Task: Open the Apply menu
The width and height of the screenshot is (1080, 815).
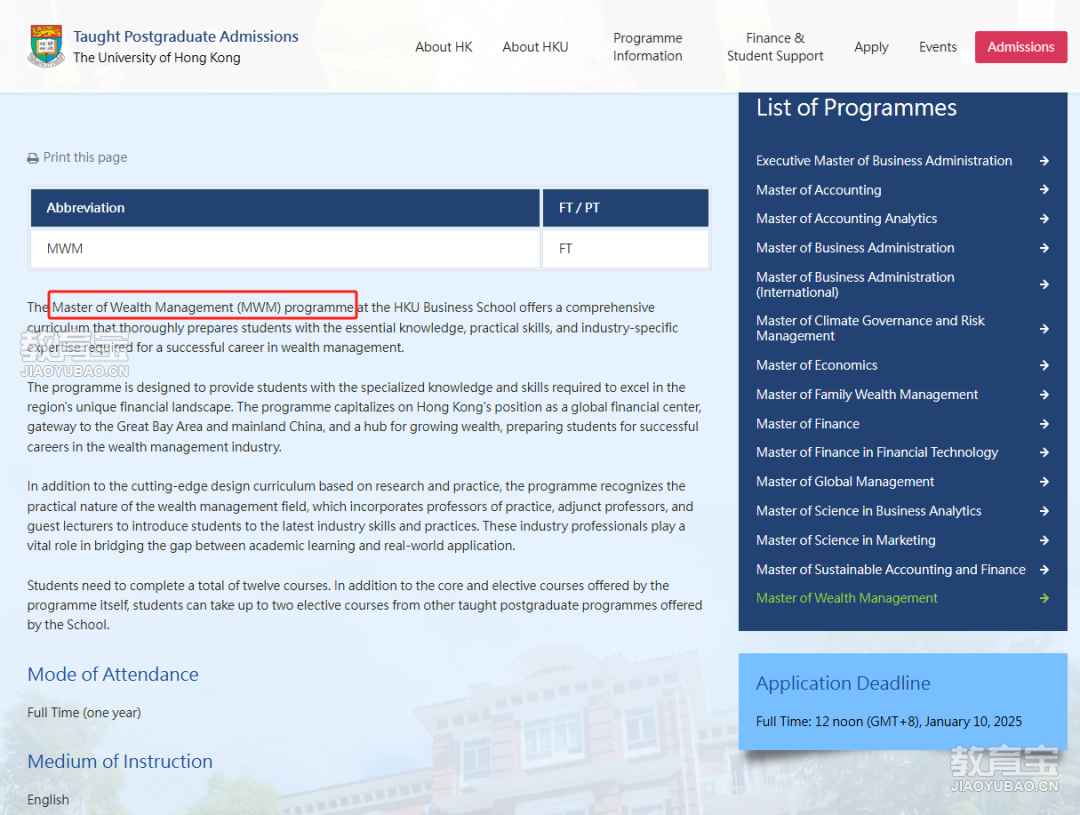Action: (871, 47)
